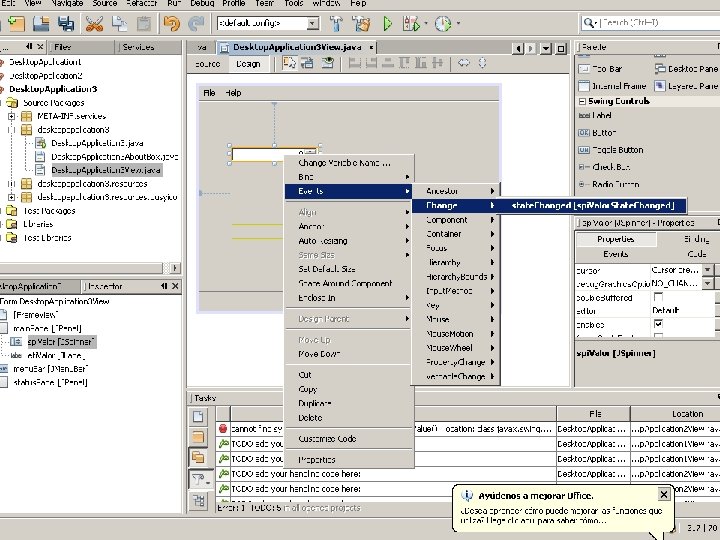
Task: Expand the META-INF.services tree node
Action: pos(11,116)
